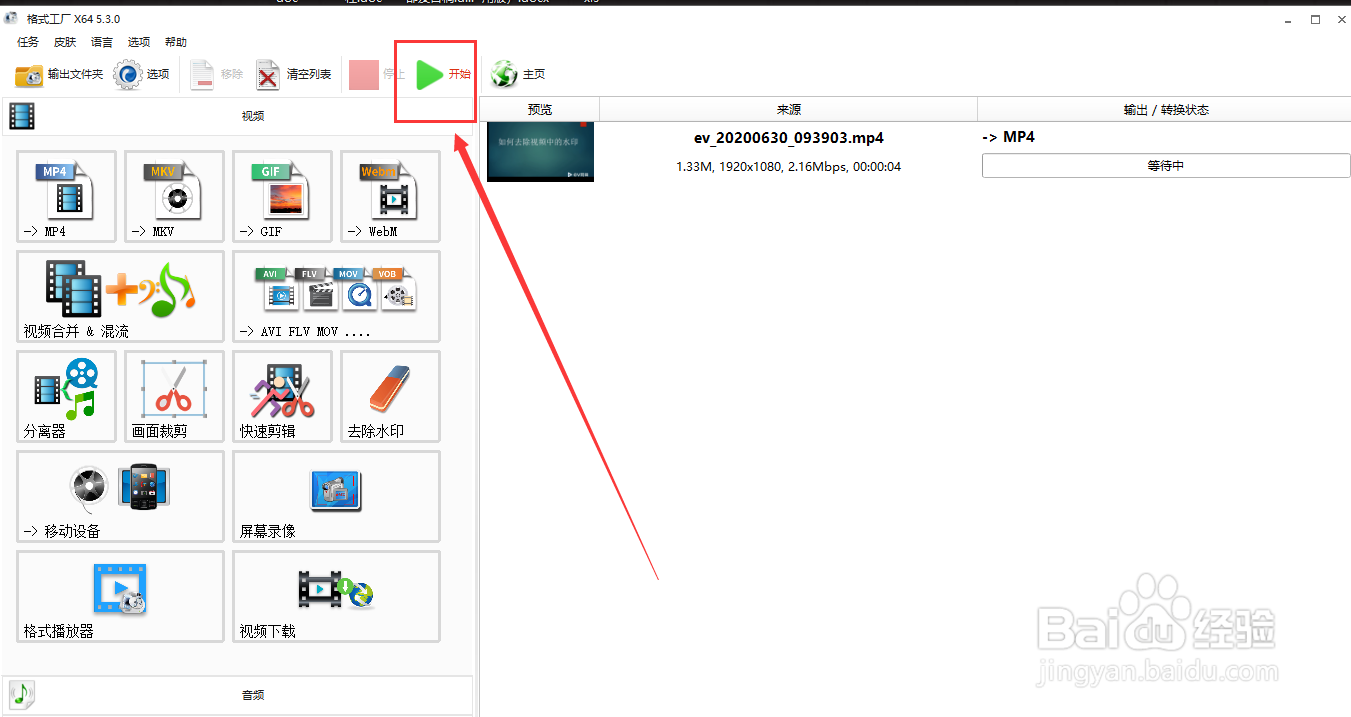Open the 帮助 menu
The image size is (1351, 717).
176,42
